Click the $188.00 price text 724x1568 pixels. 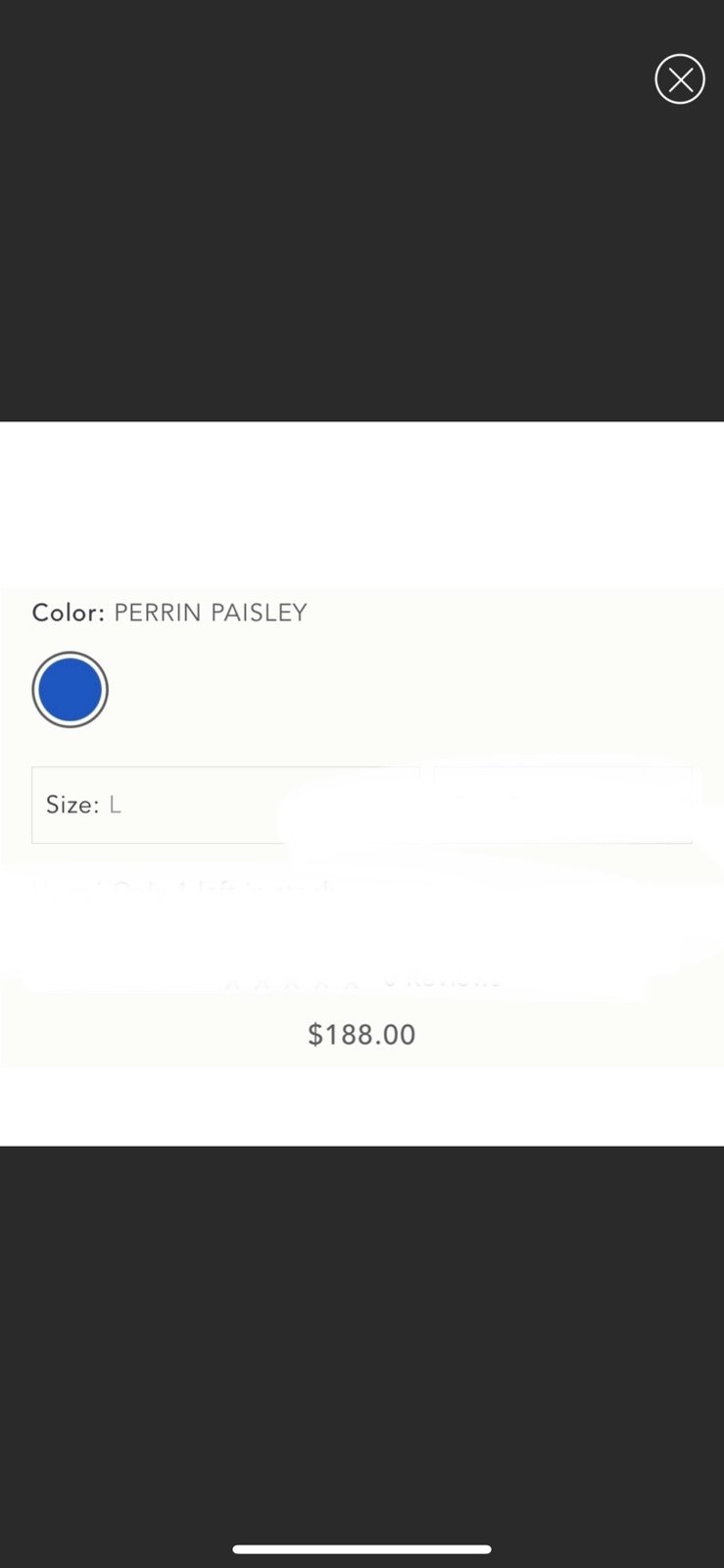[x=362, y=1034]
